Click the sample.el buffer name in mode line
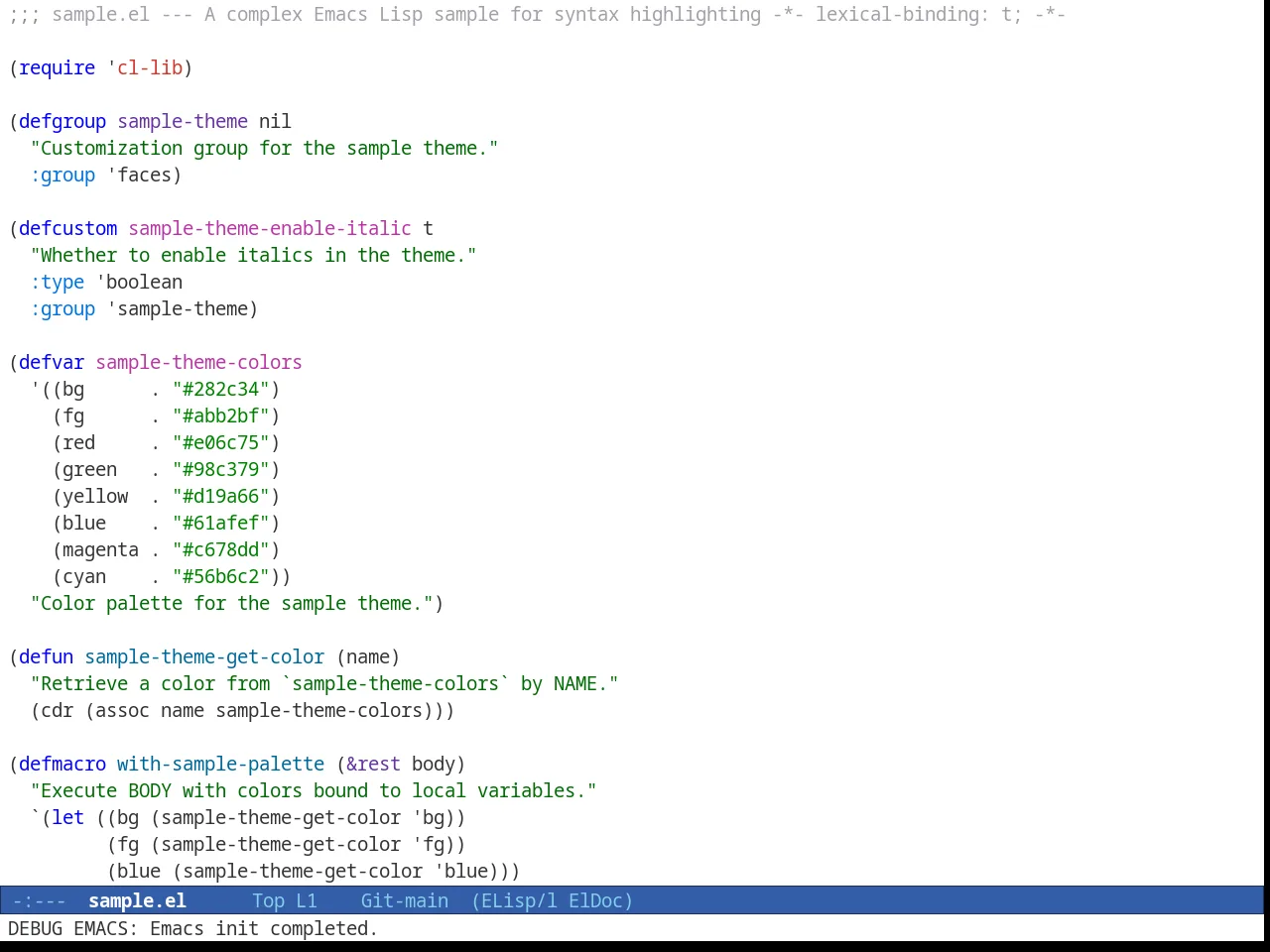Viewport: 1270px width, 952px height. point(137,900)
